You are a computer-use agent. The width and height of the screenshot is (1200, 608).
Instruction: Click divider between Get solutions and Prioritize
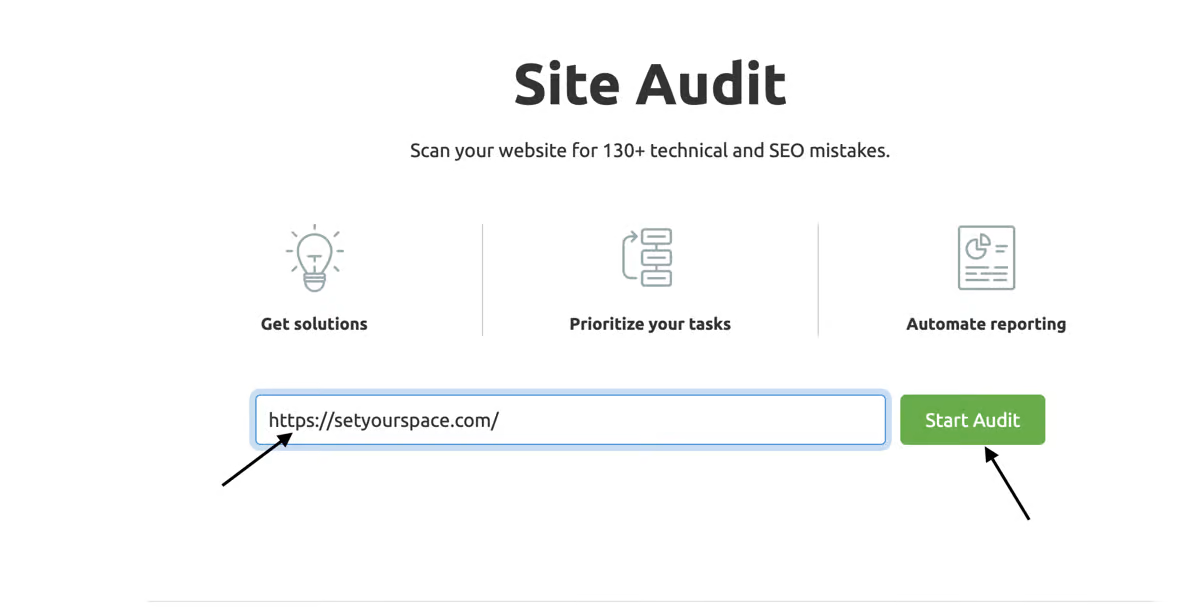[482, 280]
